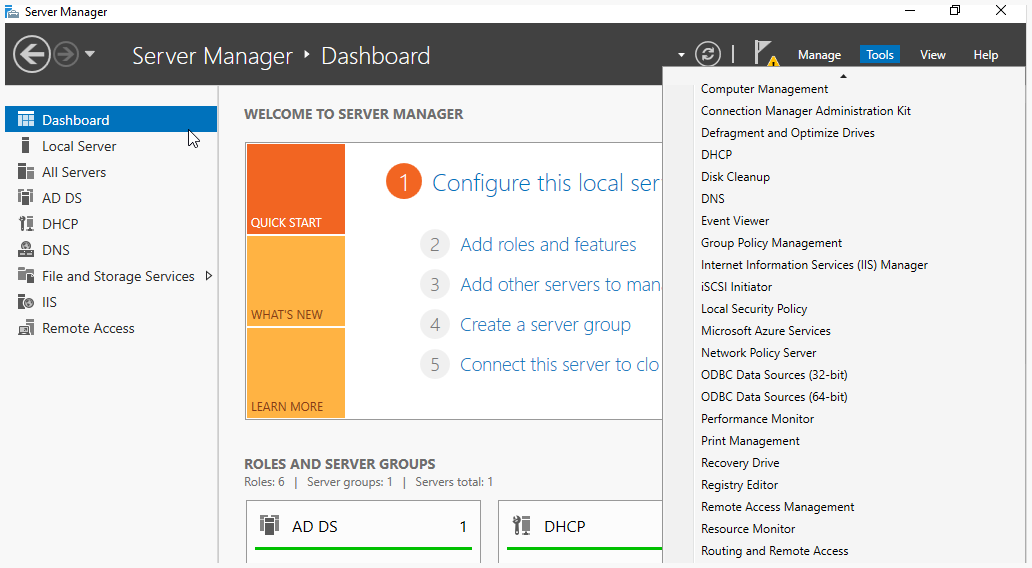Open Defragment and Optimize Drives

coord(787,133)
